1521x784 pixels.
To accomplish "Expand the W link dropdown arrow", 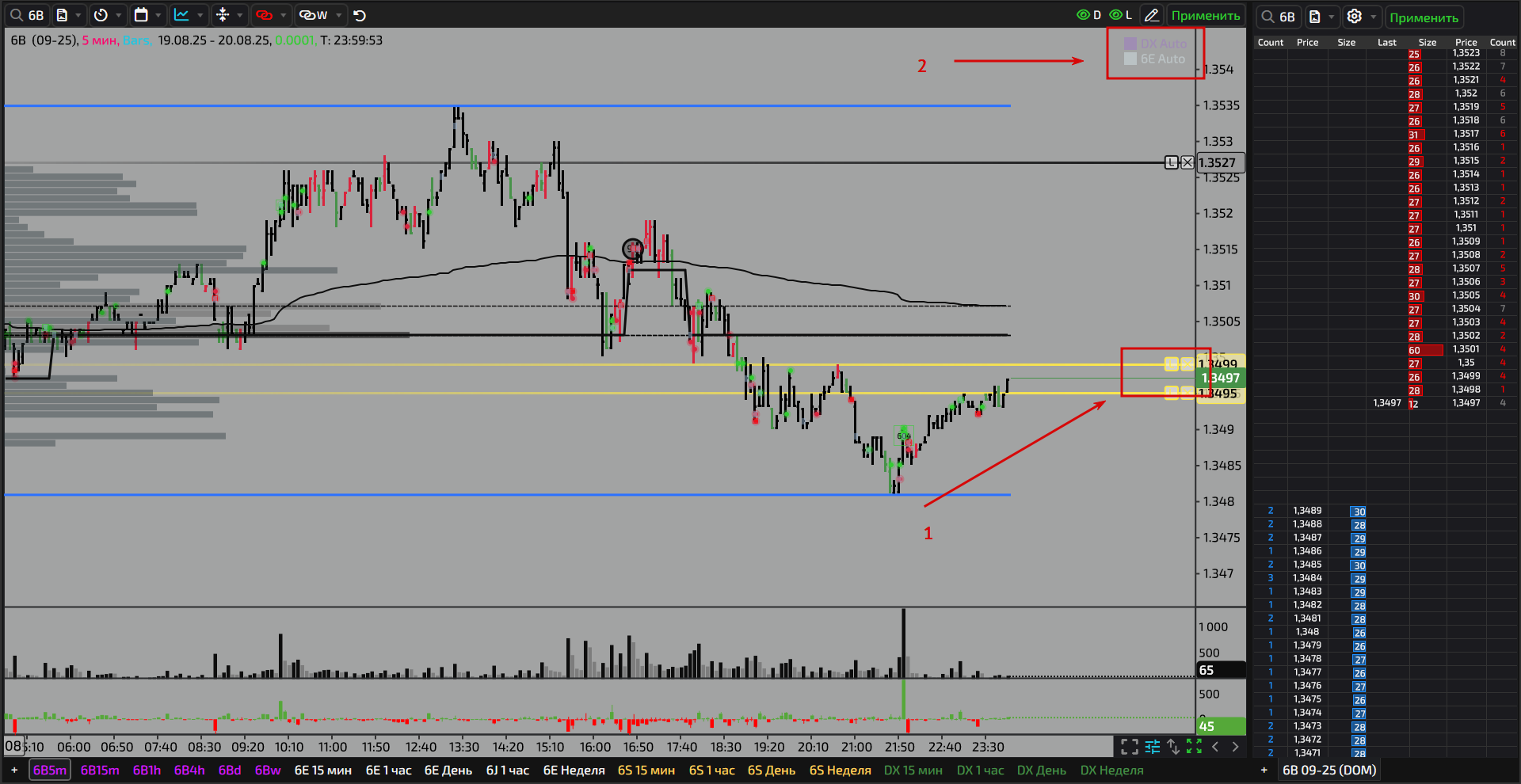I will coord(339,15).
